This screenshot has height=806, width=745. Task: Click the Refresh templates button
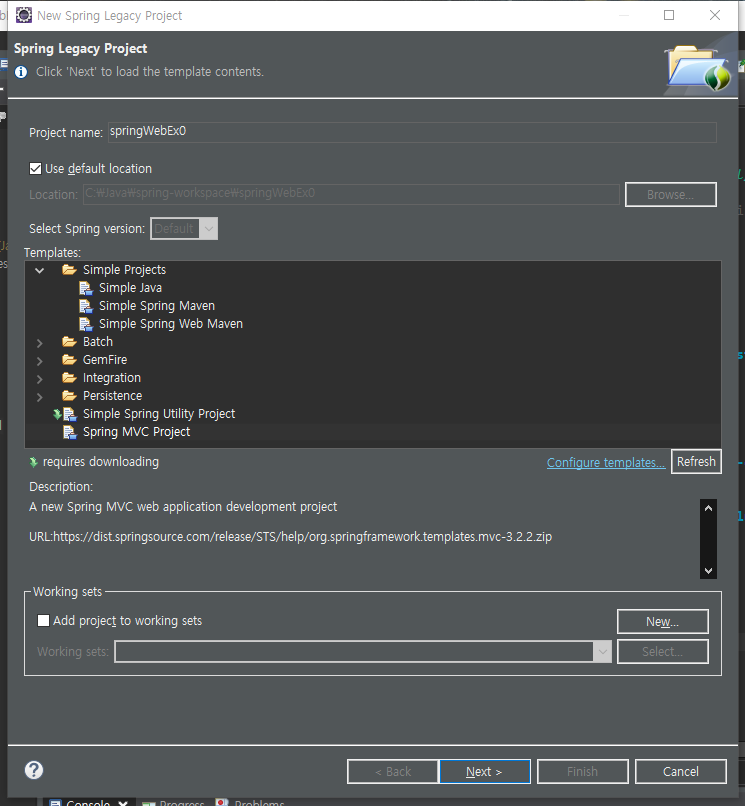coord(696,462)
